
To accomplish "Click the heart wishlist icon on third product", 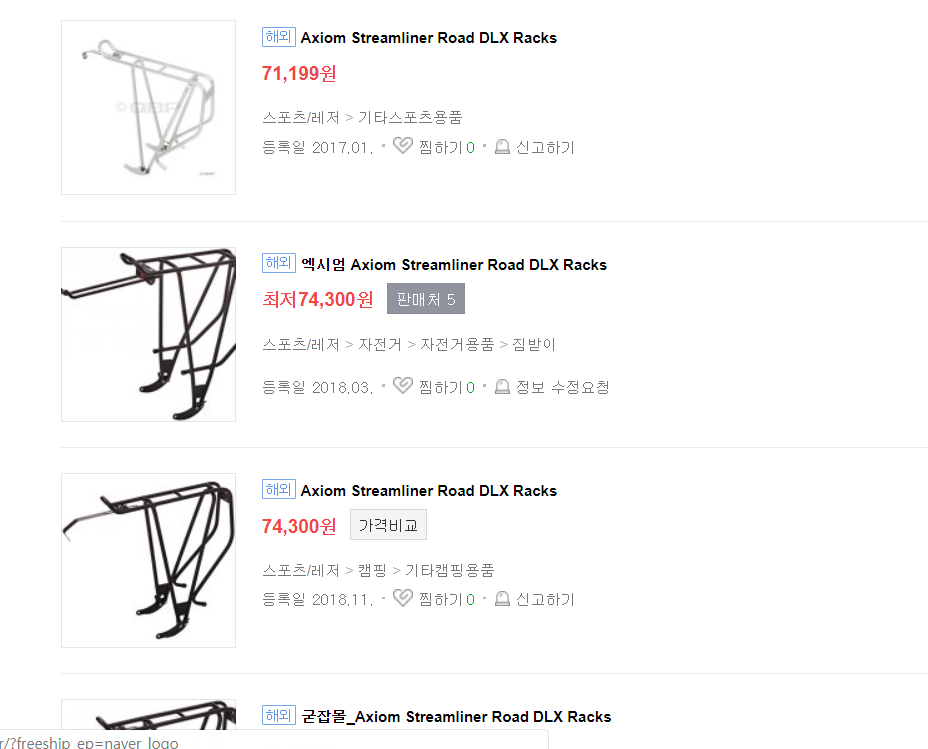I will click(x=402, y=598).
